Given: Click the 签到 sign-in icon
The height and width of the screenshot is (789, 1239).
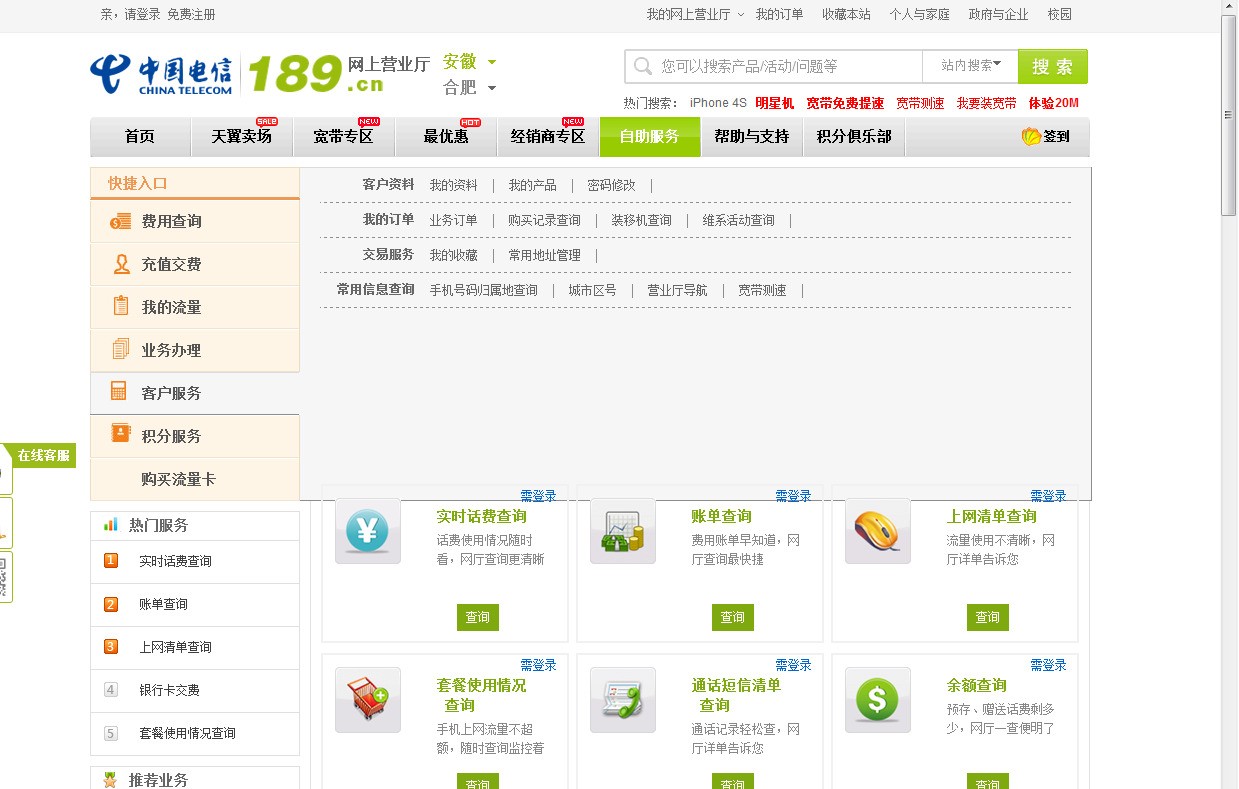Looking at the screenshot, I should (x=1045, y=137).
